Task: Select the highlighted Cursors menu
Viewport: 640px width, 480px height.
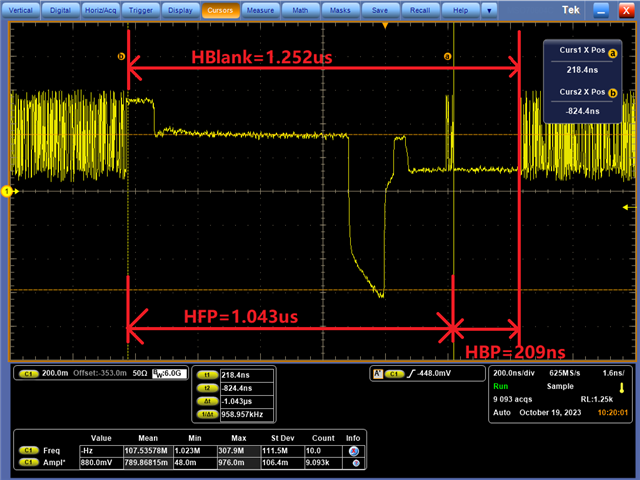Action: click(220, 10)
